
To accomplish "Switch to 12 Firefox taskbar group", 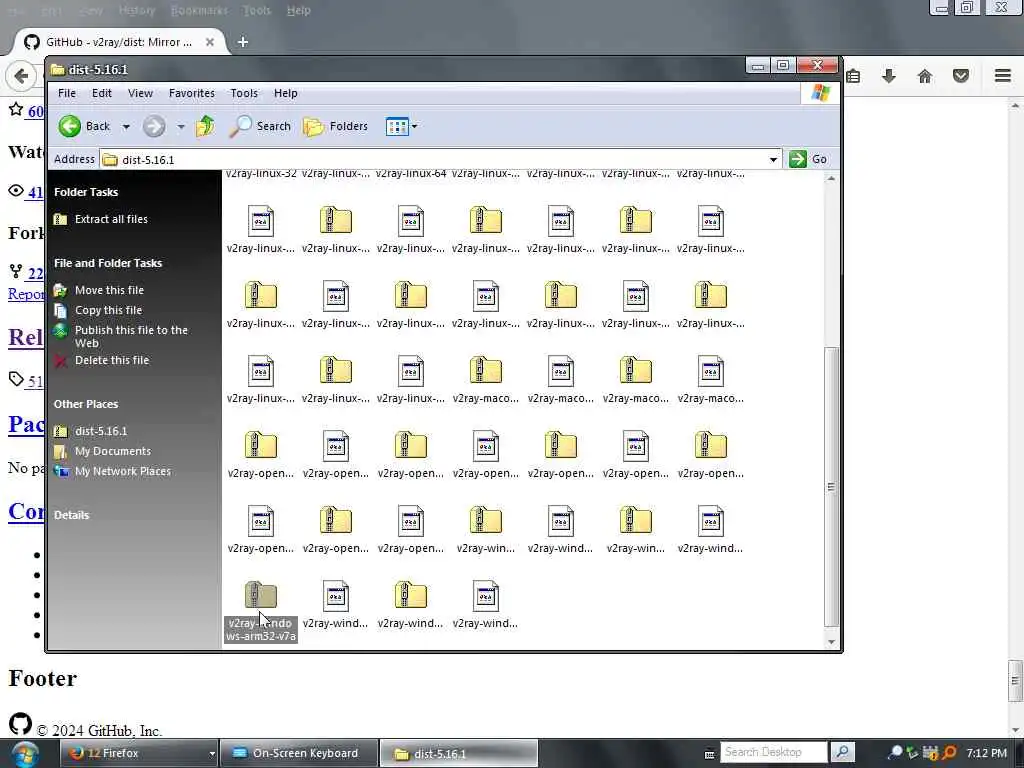I will point(138,754).
